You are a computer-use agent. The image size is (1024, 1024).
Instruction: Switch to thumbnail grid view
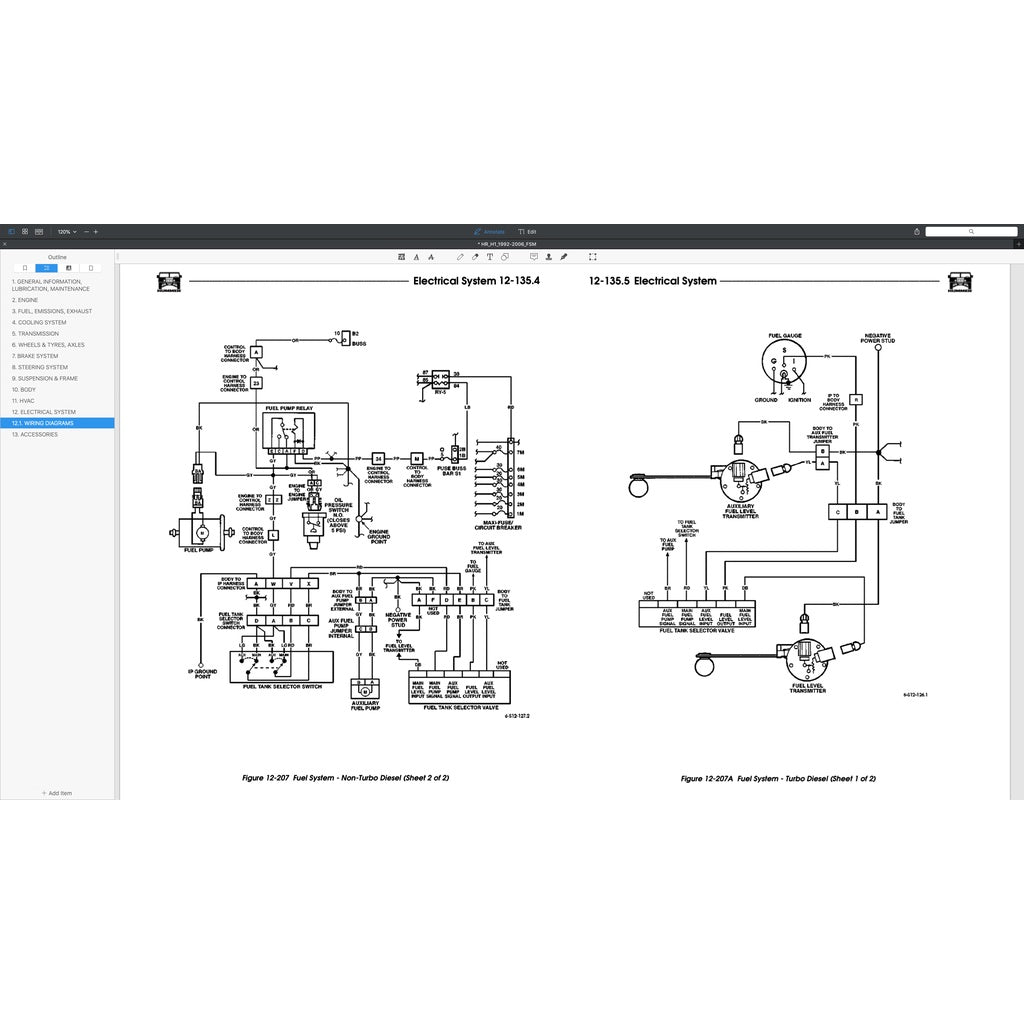coord(25,231)
